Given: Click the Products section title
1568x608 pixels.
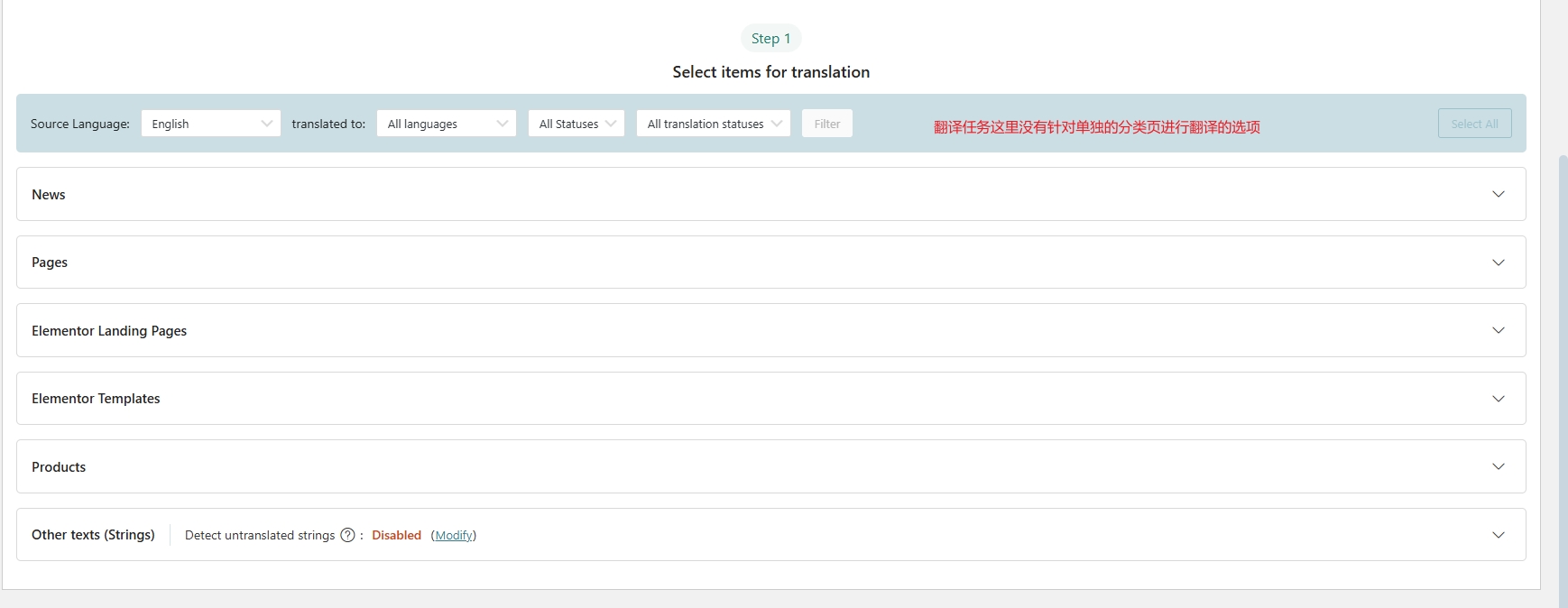Looking at the screenshot, I should 59,467.
